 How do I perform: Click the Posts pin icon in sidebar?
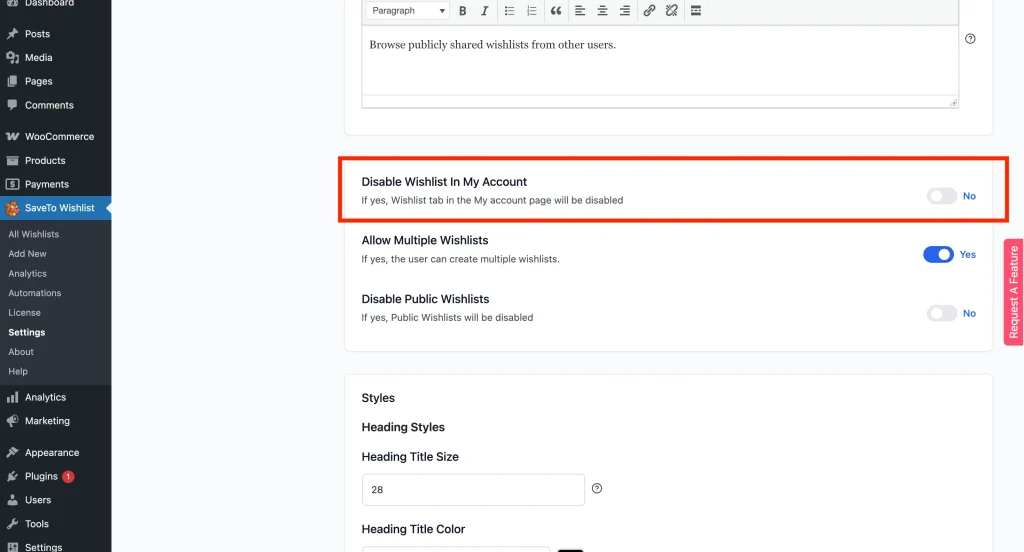[12, 33]
